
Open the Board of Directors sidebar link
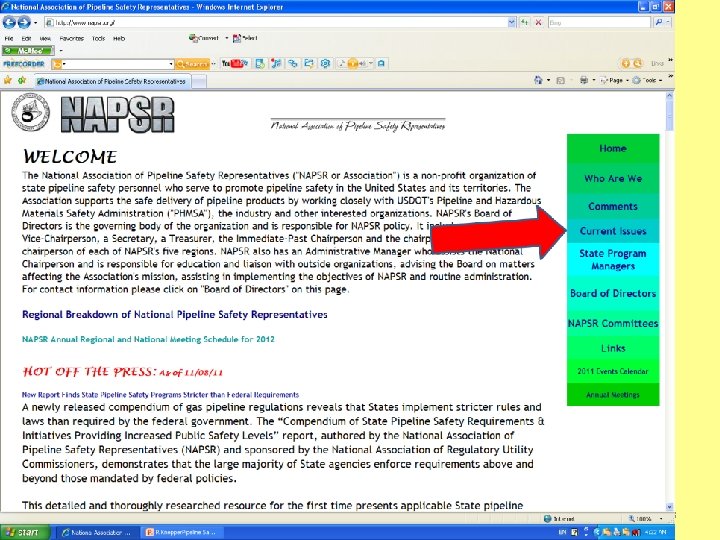coord(613,293)
